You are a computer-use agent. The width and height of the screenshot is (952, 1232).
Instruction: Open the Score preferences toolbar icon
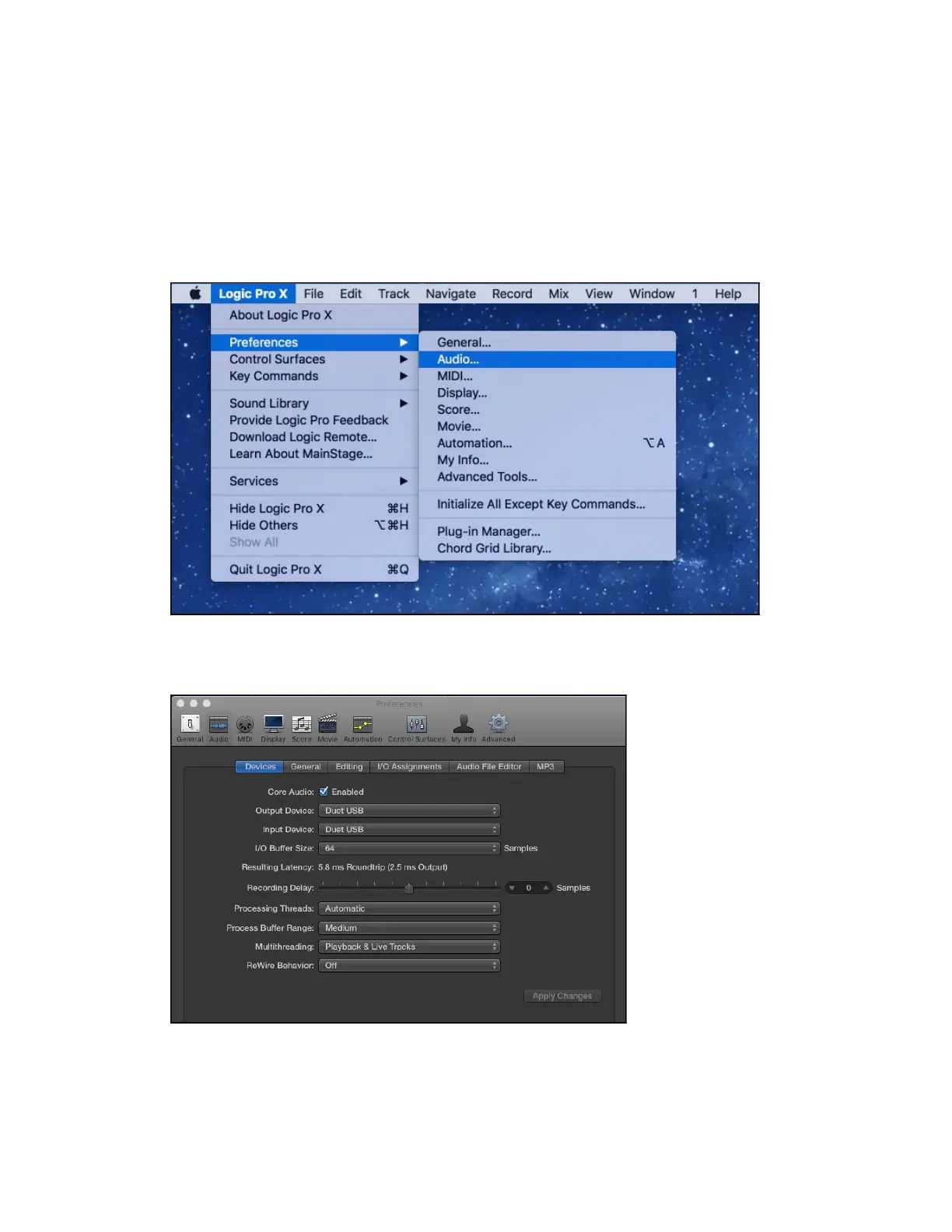coord(302,729)
